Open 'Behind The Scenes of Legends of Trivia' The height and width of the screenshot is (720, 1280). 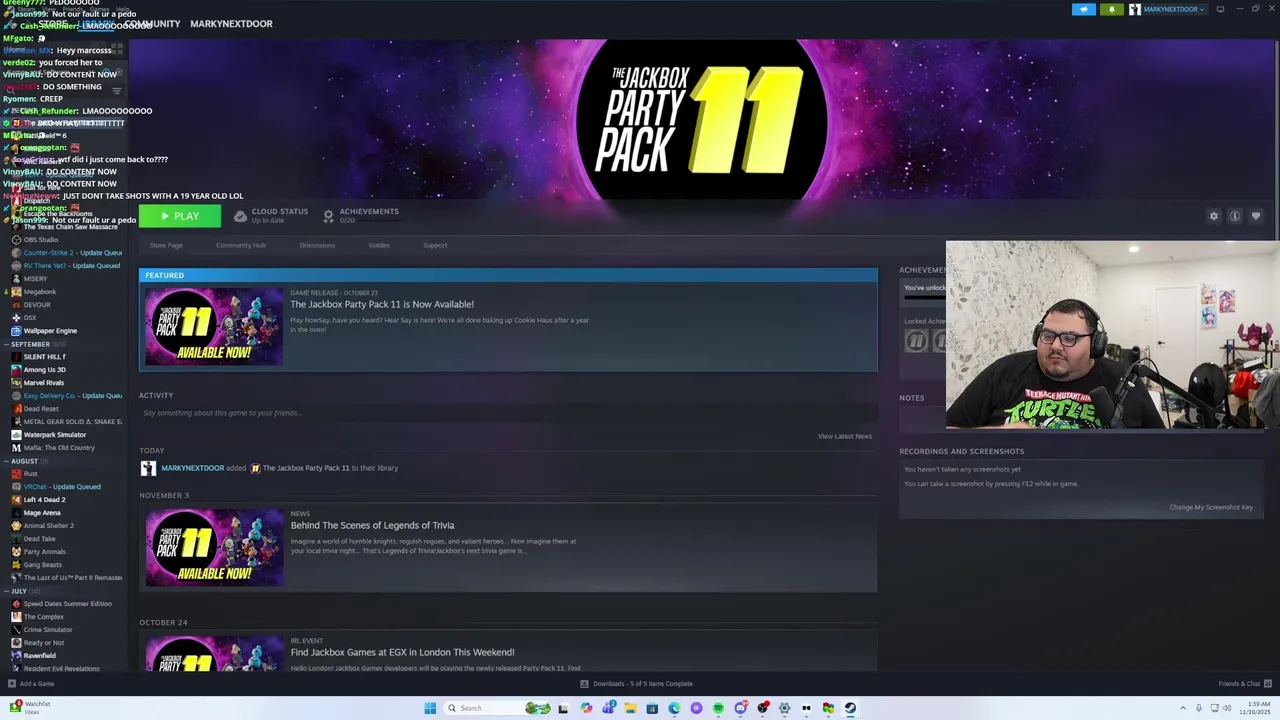(372, 525)
